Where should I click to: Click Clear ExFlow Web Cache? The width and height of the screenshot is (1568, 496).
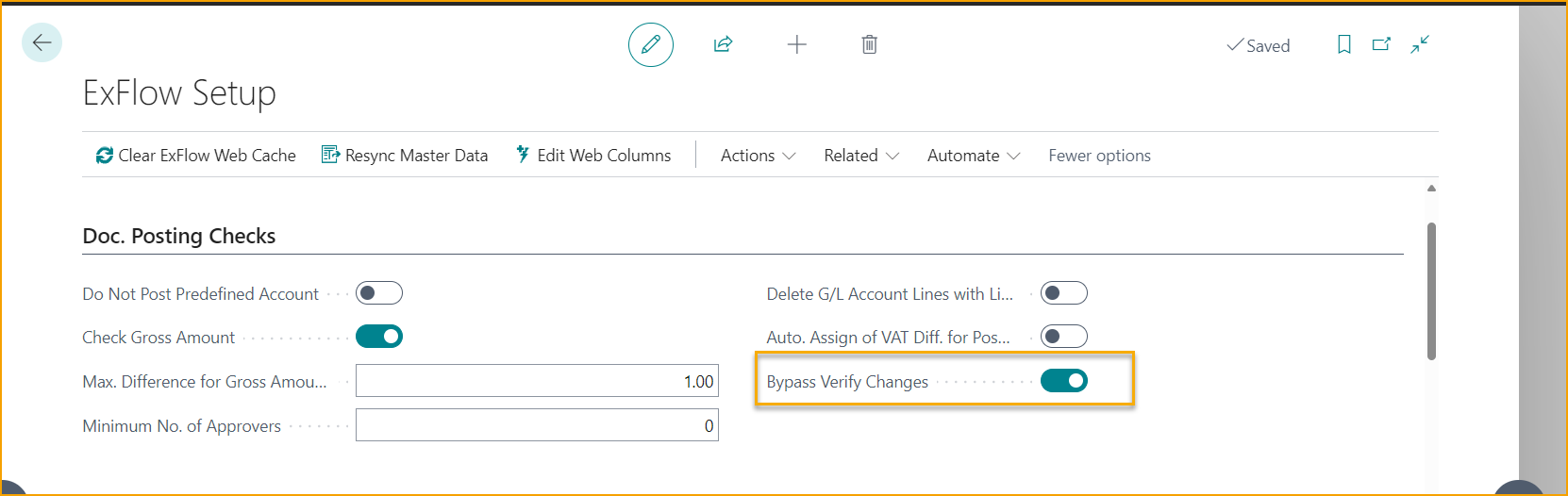point(196,156)
